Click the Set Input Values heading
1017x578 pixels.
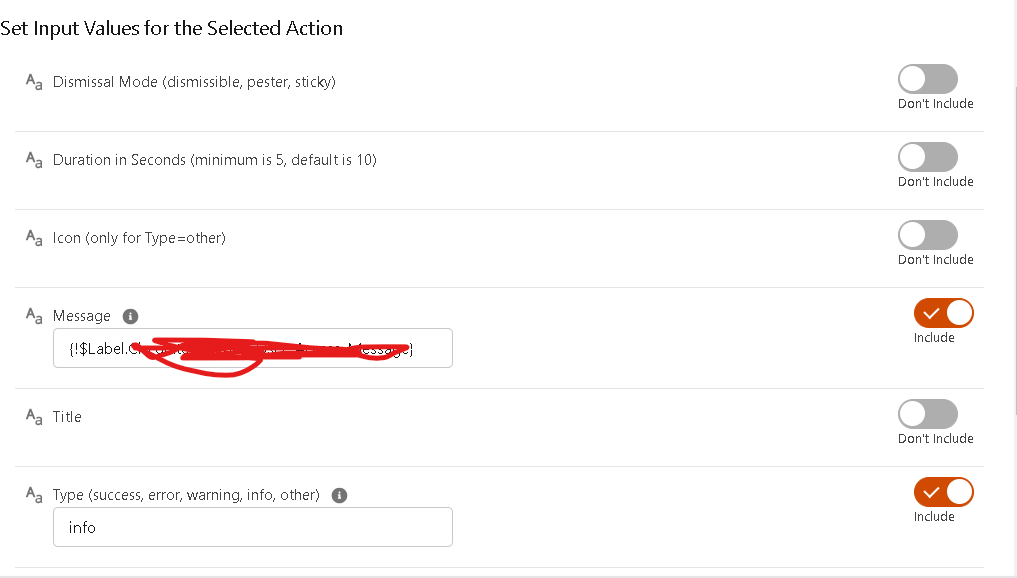pyautogui.click(x=171, y=29)
